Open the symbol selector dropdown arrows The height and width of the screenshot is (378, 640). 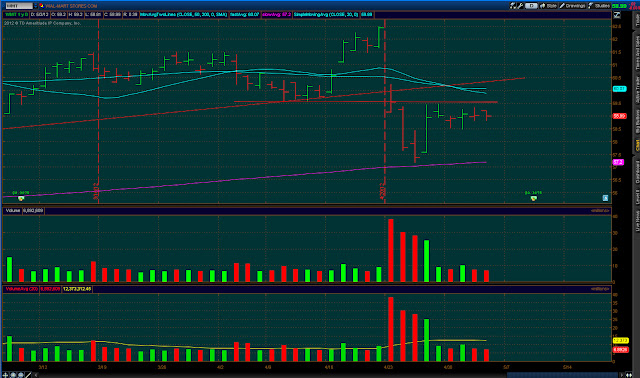[36, 6]
